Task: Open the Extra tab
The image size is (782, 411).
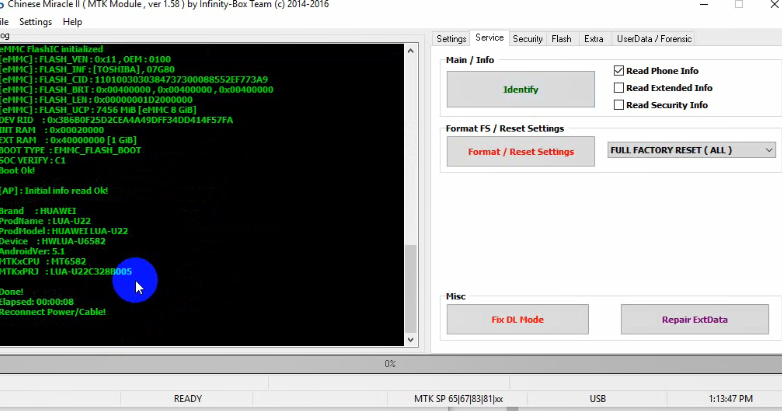Action: (593, 38)
